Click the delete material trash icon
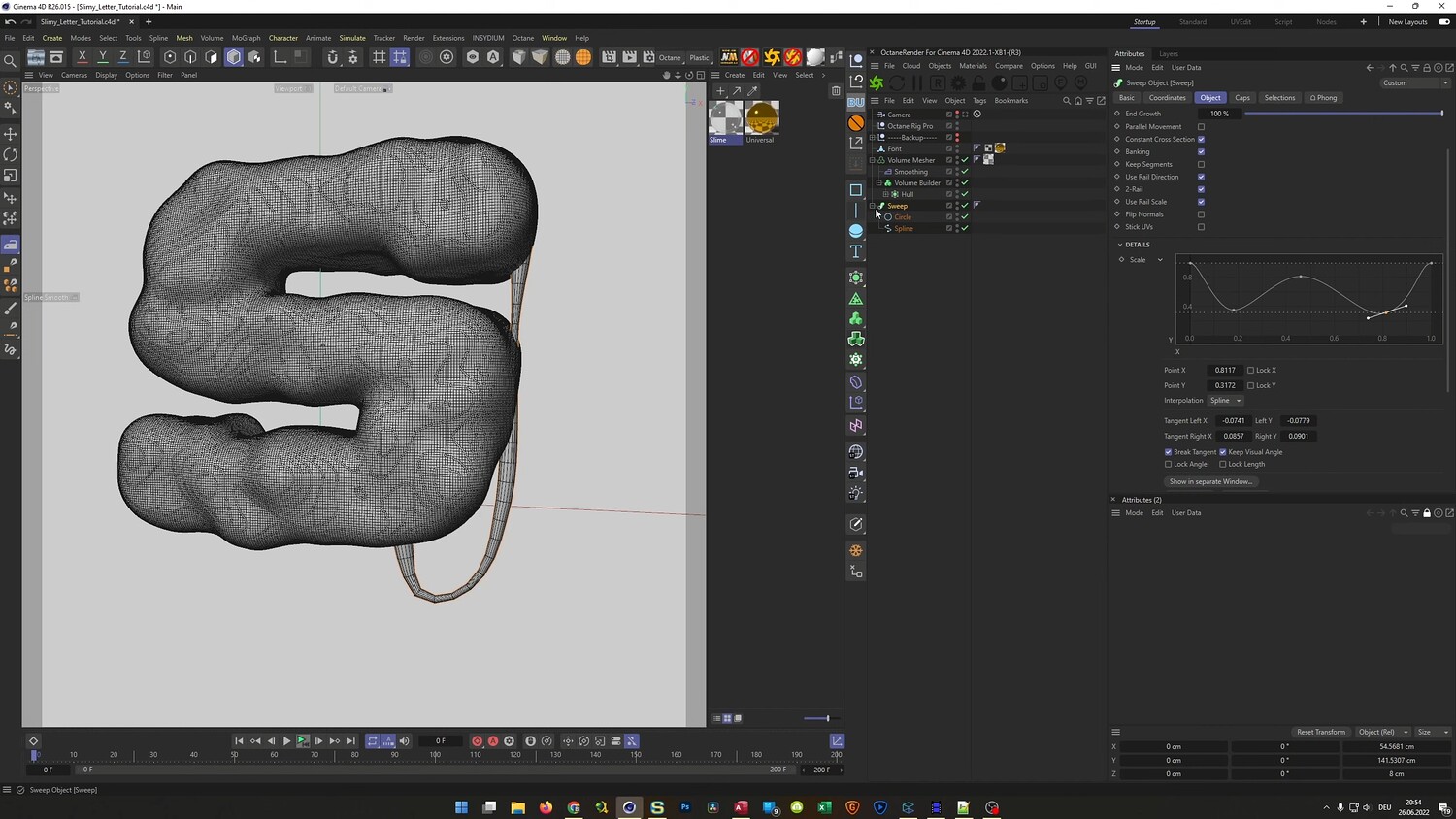Image resolution: width=1456 pixels, height=819 pixels. 836,91
